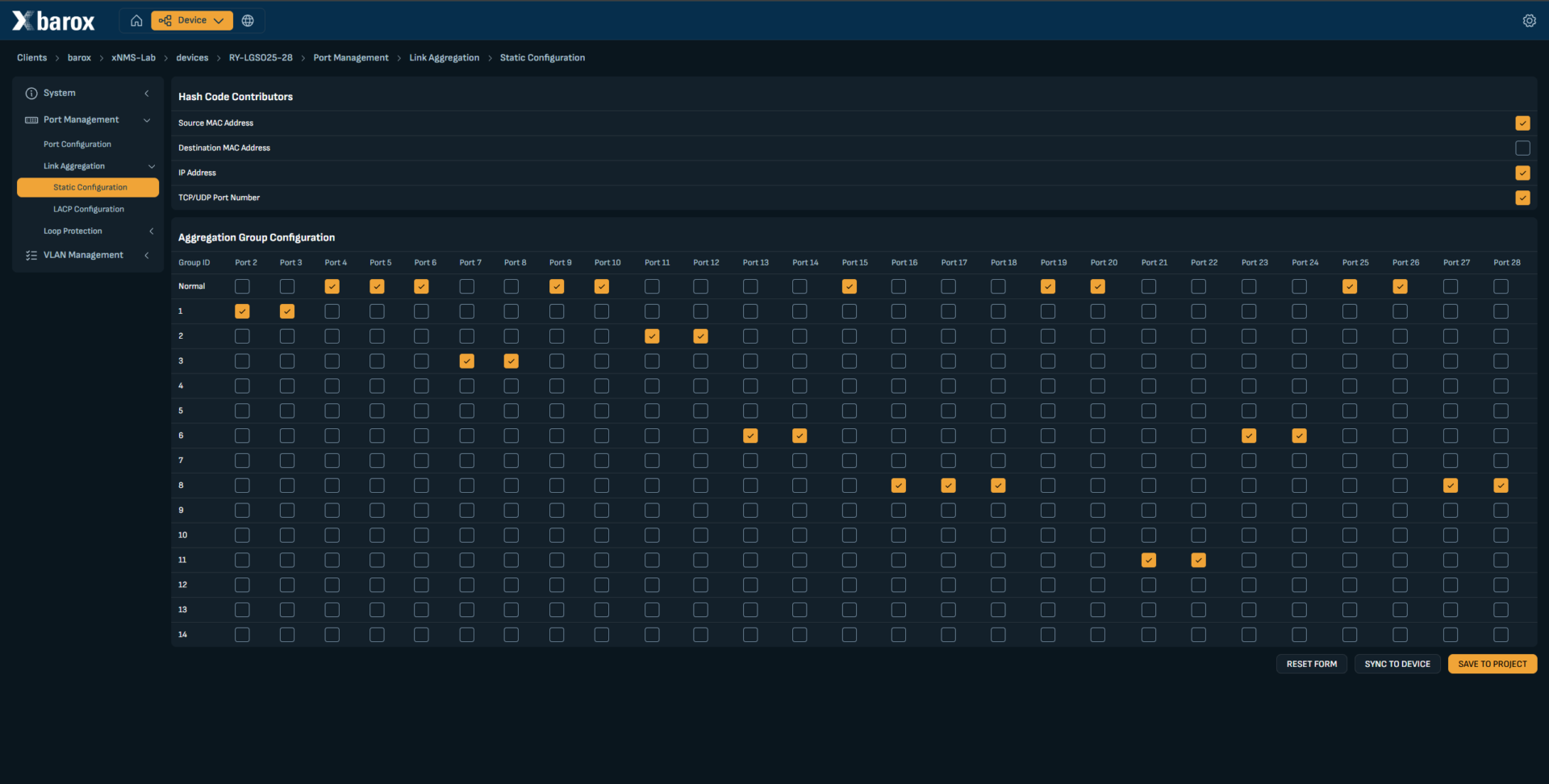Image resolution: width=1549 pixels, height=784 pixels.
Task: Enable Destination MAC Address checkbox
Action: (x=1522, y=148)
